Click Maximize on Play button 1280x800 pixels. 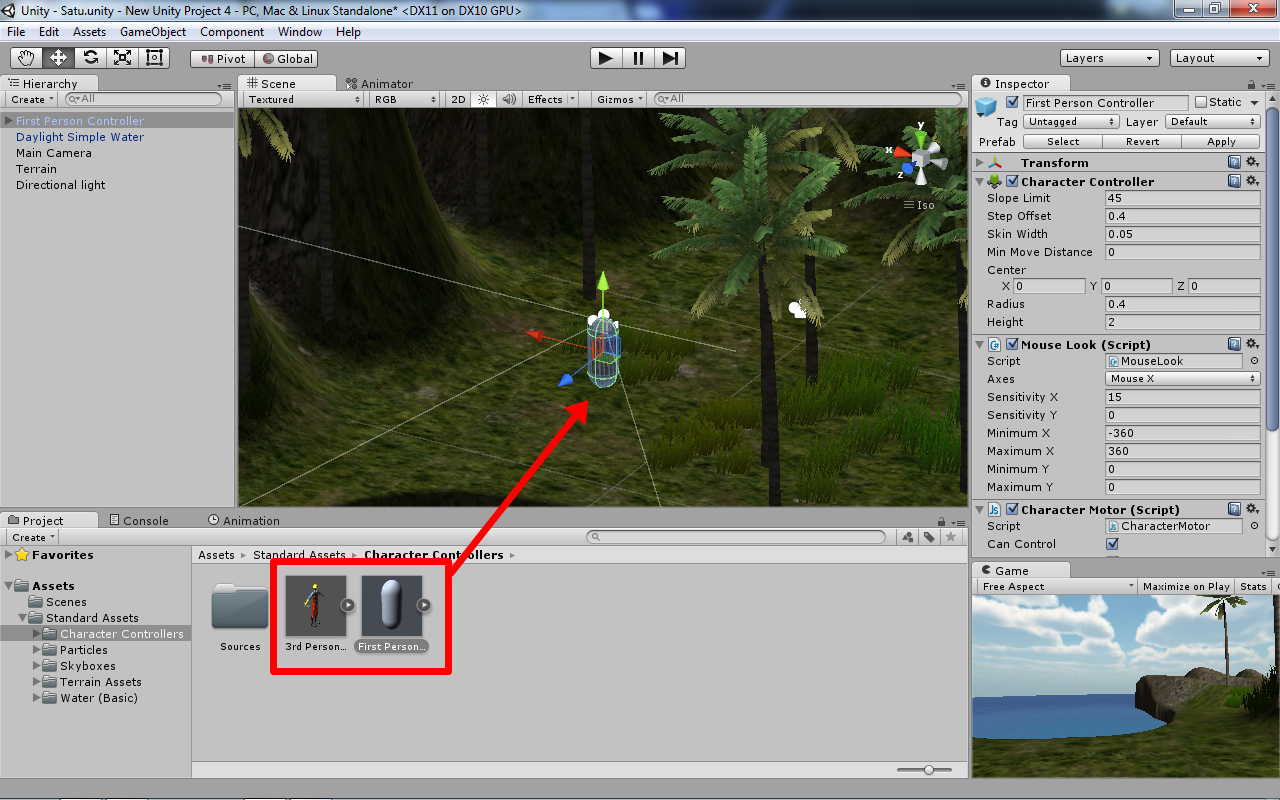(x=1186, y=586)
